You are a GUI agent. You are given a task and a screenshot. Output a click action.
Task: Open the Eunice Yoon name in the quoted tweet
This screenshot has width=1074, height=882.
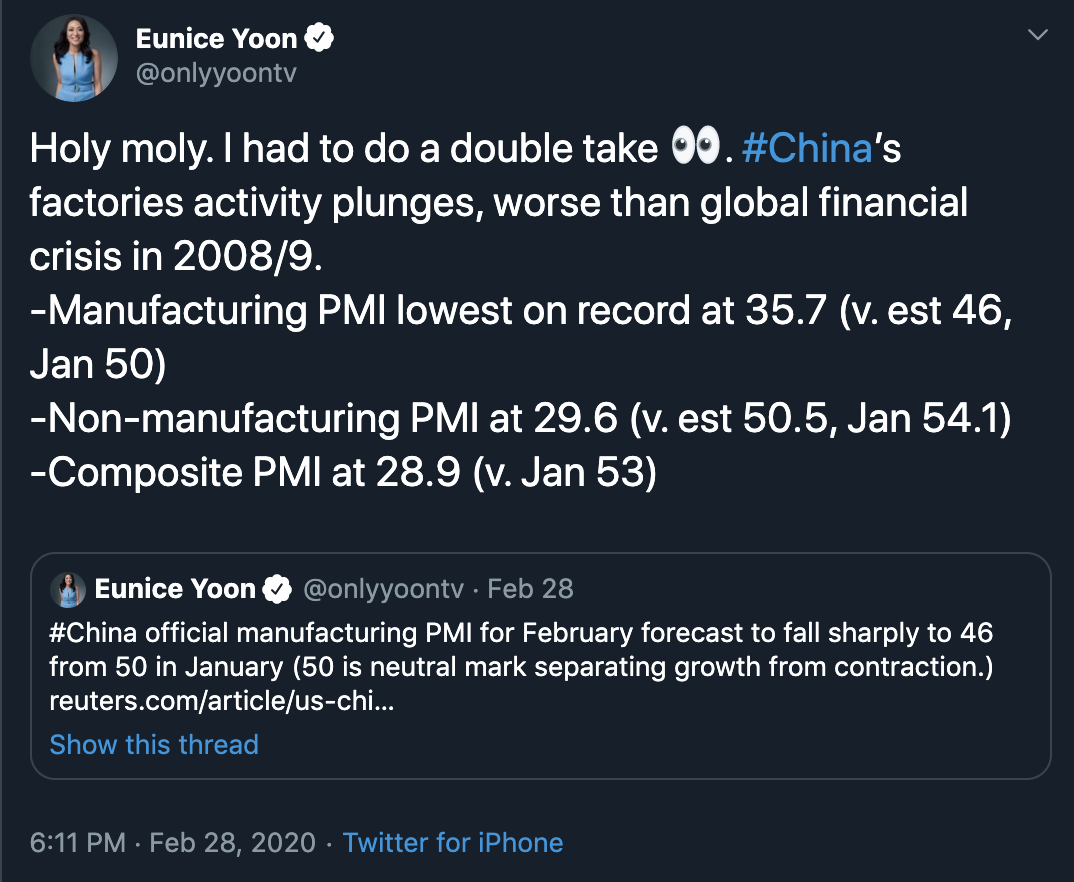[175, 589]
